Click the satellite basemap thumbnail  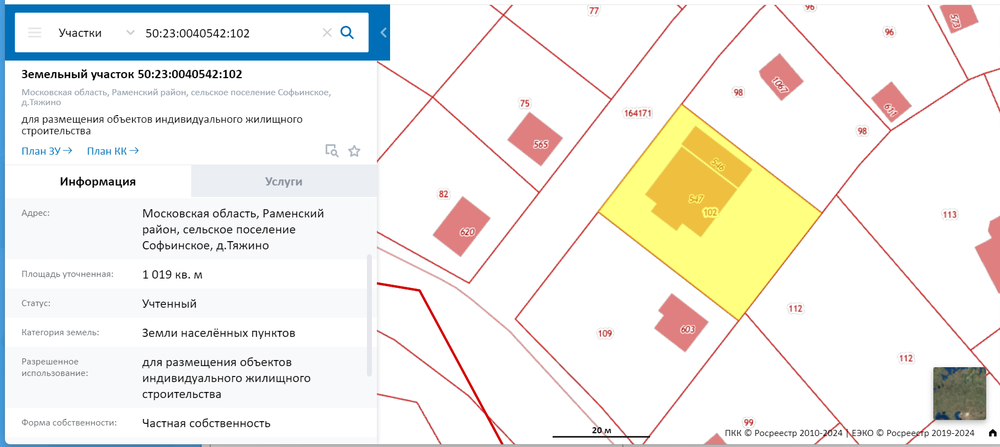coord(959,393)
